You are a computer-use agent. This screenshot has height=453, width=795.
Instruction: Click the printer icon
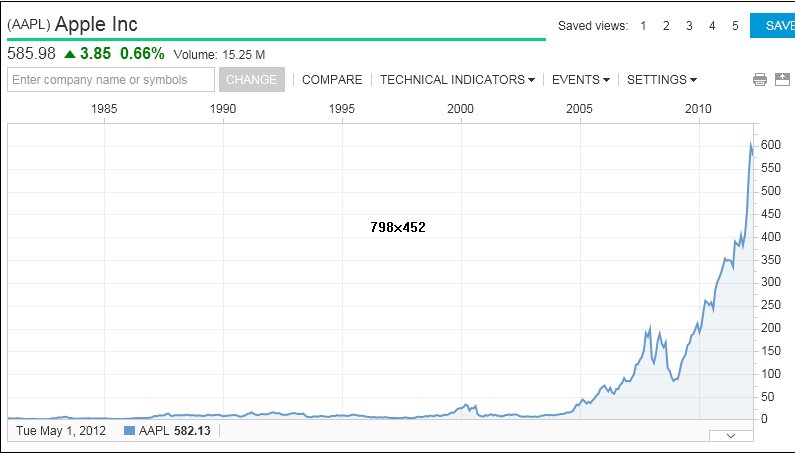point(760,80)
